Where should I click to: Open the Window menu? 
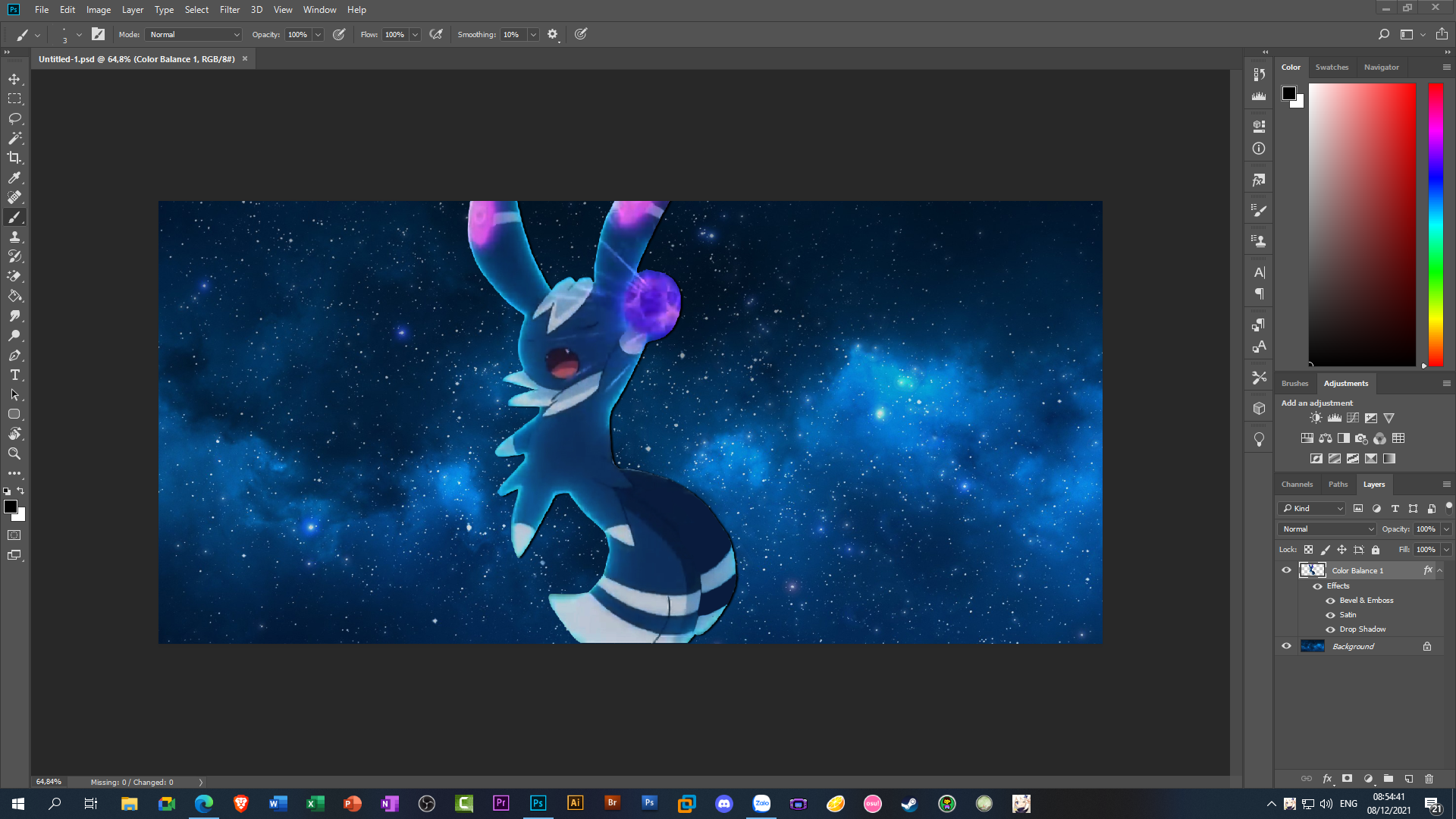319,10
